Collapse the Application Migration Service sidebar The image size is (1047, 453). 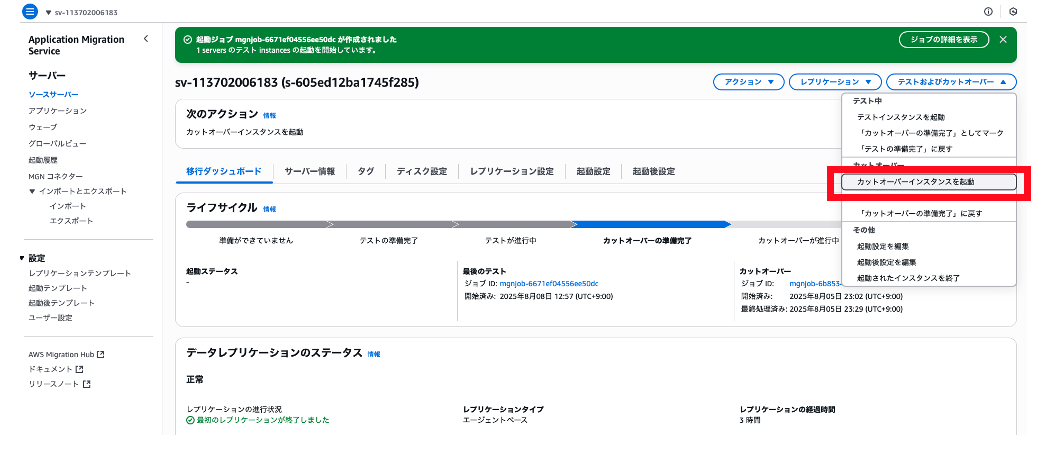[146, 39]
